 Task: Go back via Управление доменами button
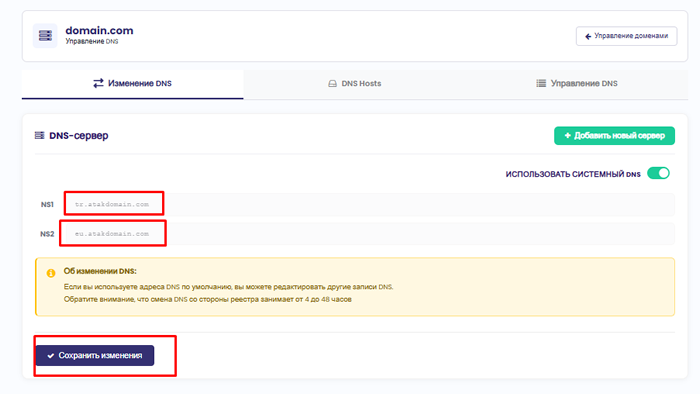[x=626, y=36]
